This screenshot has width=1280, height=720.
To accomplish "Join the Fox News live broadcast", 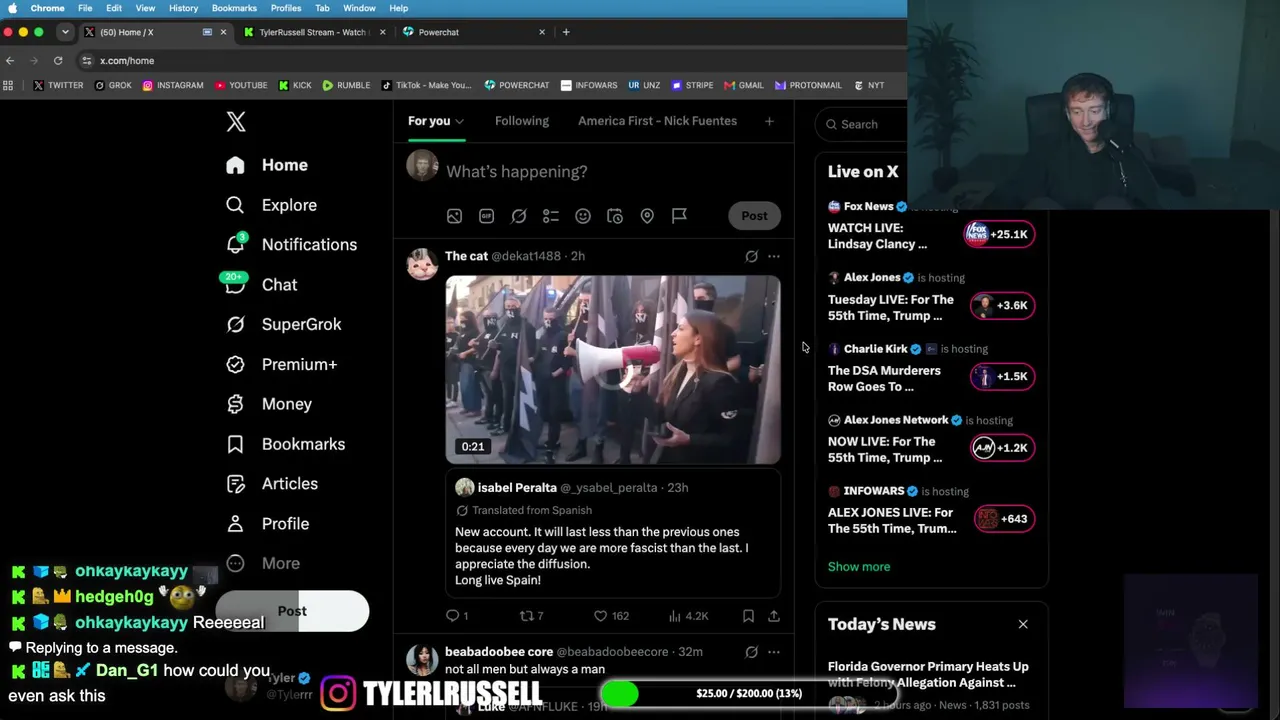I will pyautogui.click(x=999, y=234).
